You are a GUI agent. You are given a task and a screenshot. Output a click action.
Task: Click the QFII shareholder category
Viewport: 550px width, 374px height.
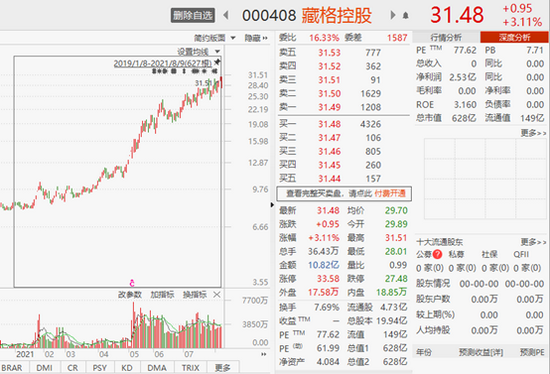(x=521, y=254)
